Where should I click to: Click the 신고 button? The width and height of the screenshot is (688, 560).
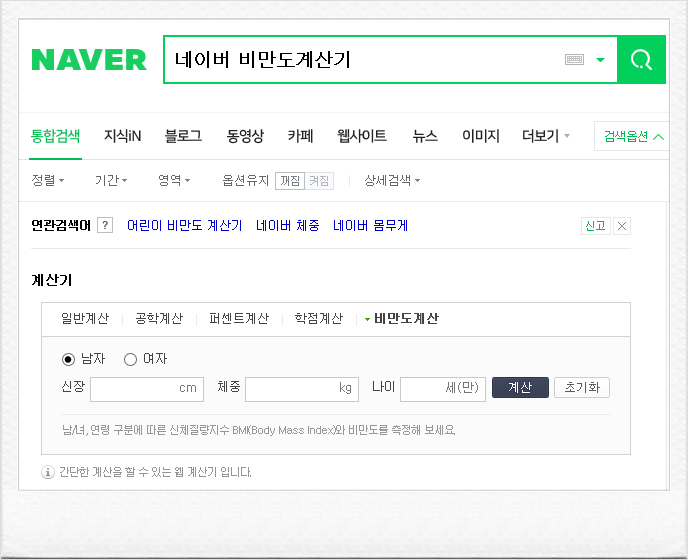point(595,226)
